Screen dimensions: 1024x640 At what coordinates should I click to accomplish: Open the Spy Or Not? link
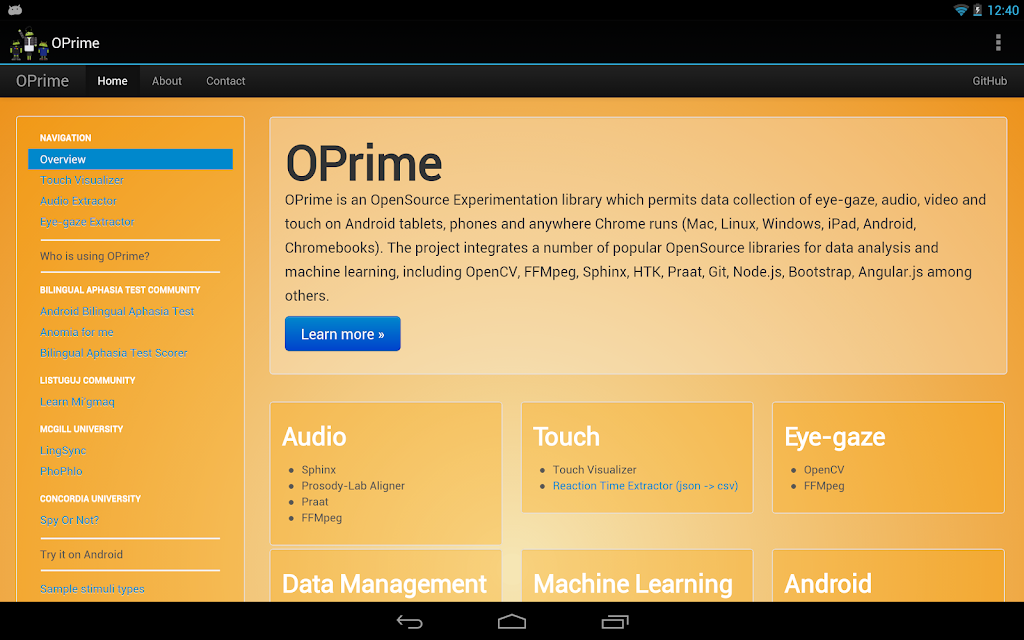[x=69, y=520]
